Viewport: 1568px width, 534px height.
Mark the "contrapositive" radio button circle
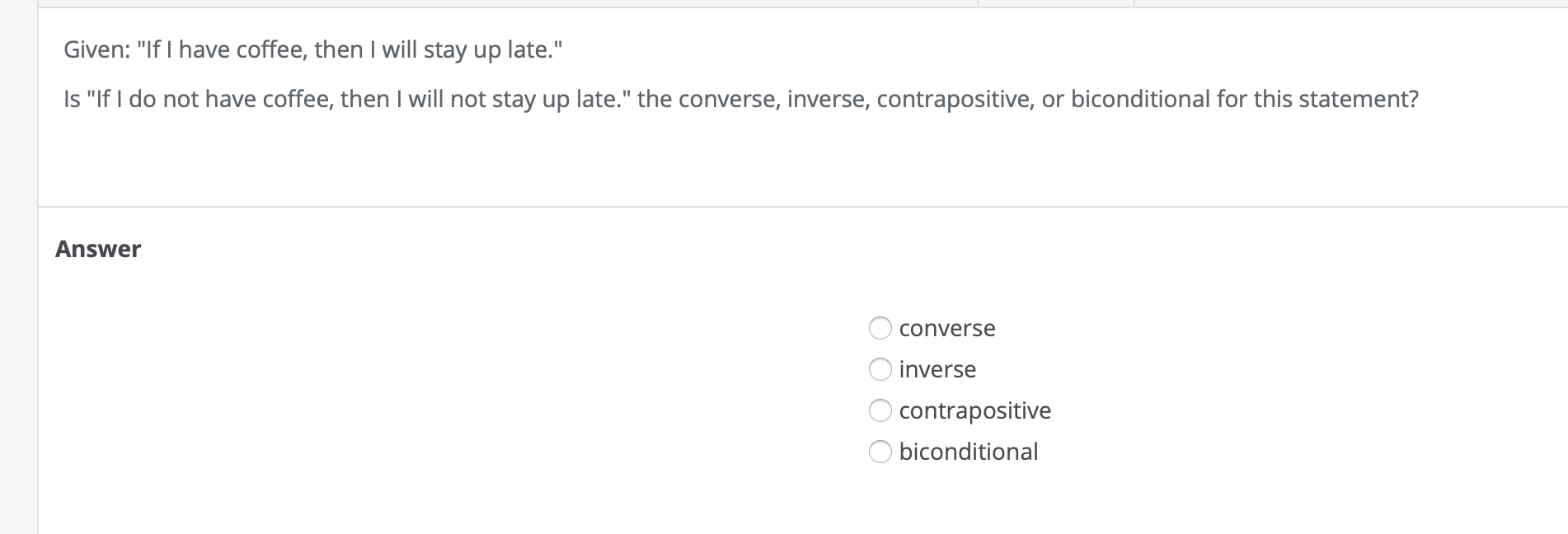(880, 410)
